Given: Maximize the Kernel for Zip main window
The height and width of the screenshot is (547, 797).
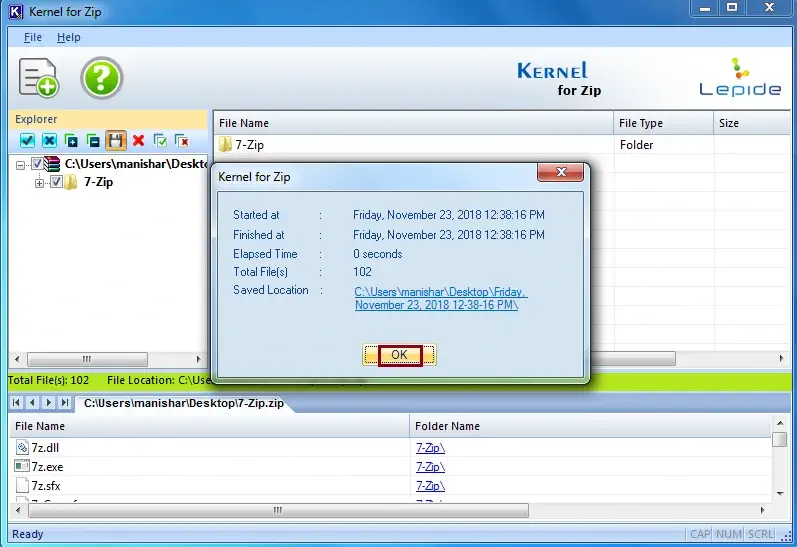Looking at the screenshot, I should 732,8.
